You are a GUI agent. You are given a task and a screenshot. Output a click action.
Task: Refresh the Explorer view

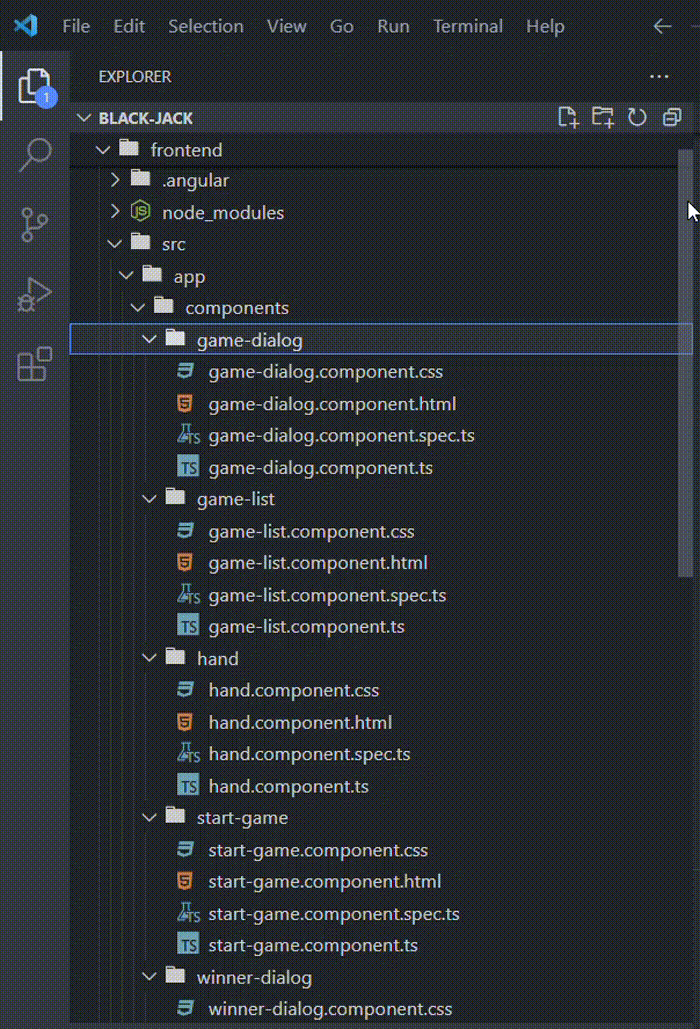(x=637, y=117)
